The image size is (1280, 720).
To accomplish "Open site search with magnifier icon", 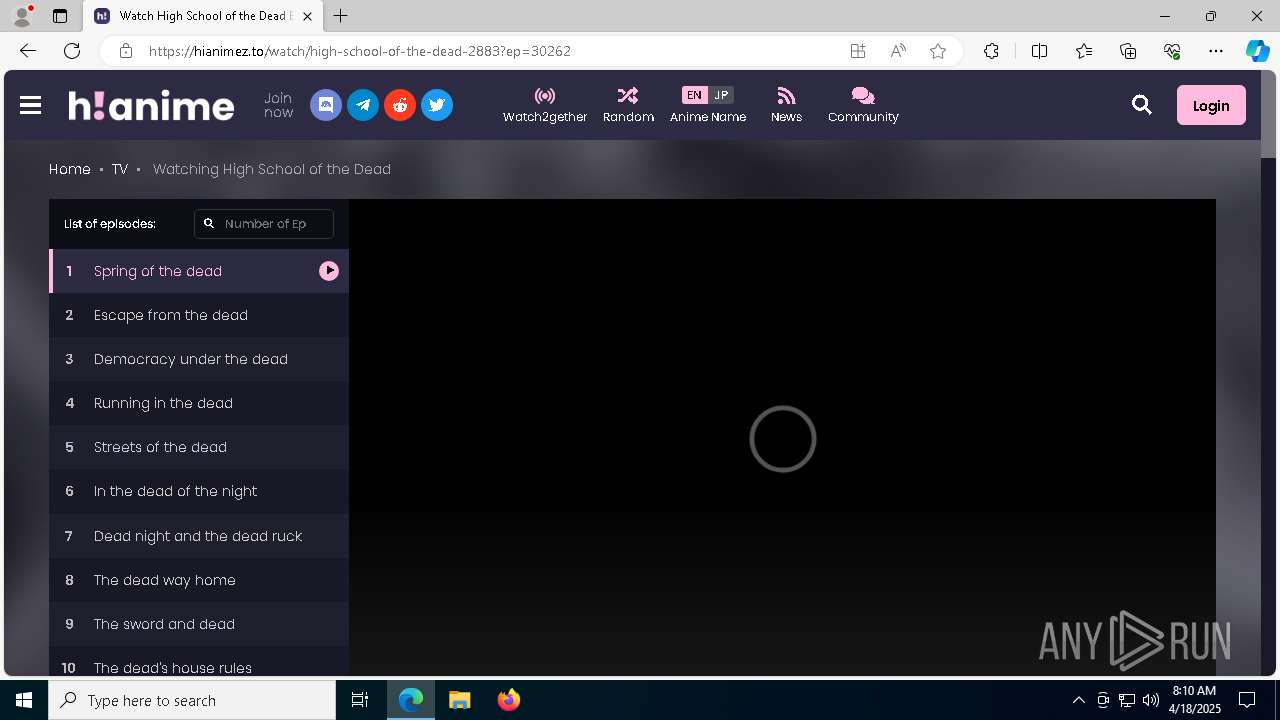I will (1141, 105).
